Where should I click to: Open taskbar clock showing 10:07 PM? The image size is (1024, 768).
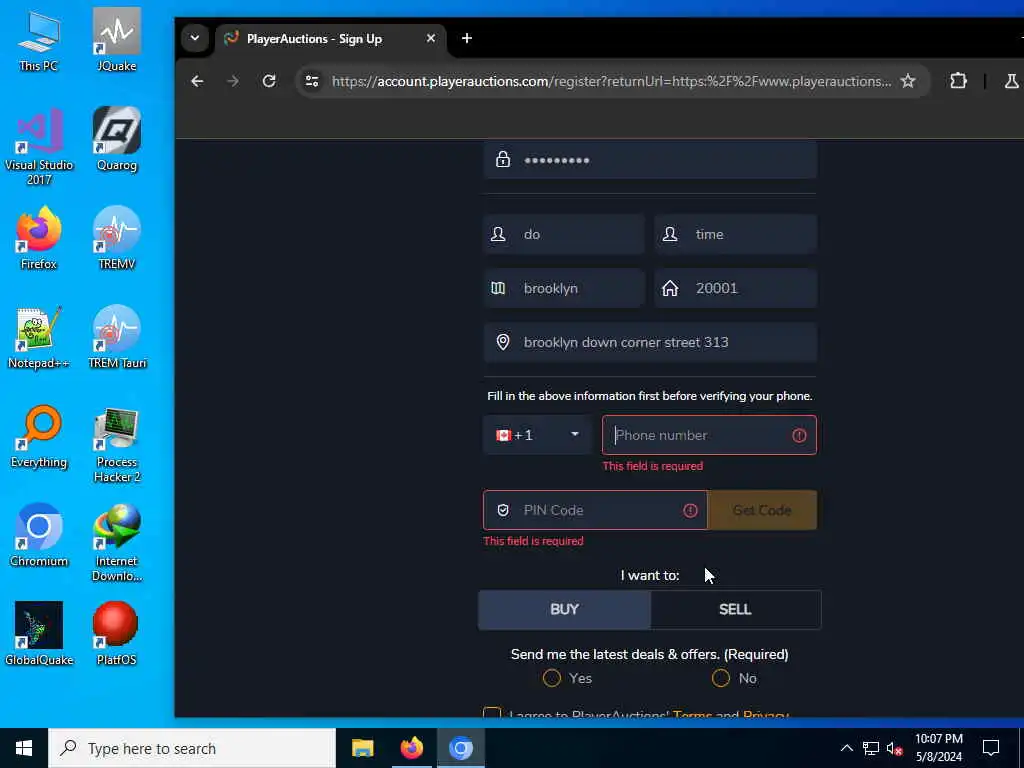[x=938, y=748]
